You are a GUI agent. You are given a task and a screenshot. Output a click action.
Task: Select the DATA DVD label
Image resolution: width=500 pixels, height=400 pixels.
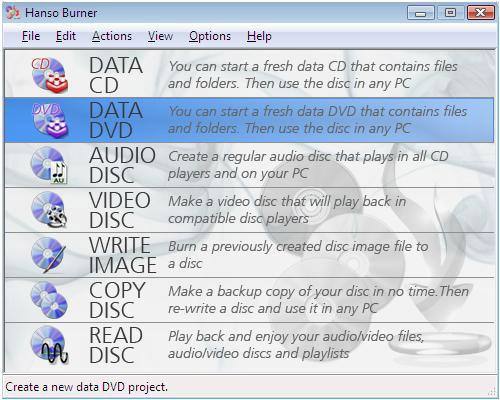pos(116,120)
